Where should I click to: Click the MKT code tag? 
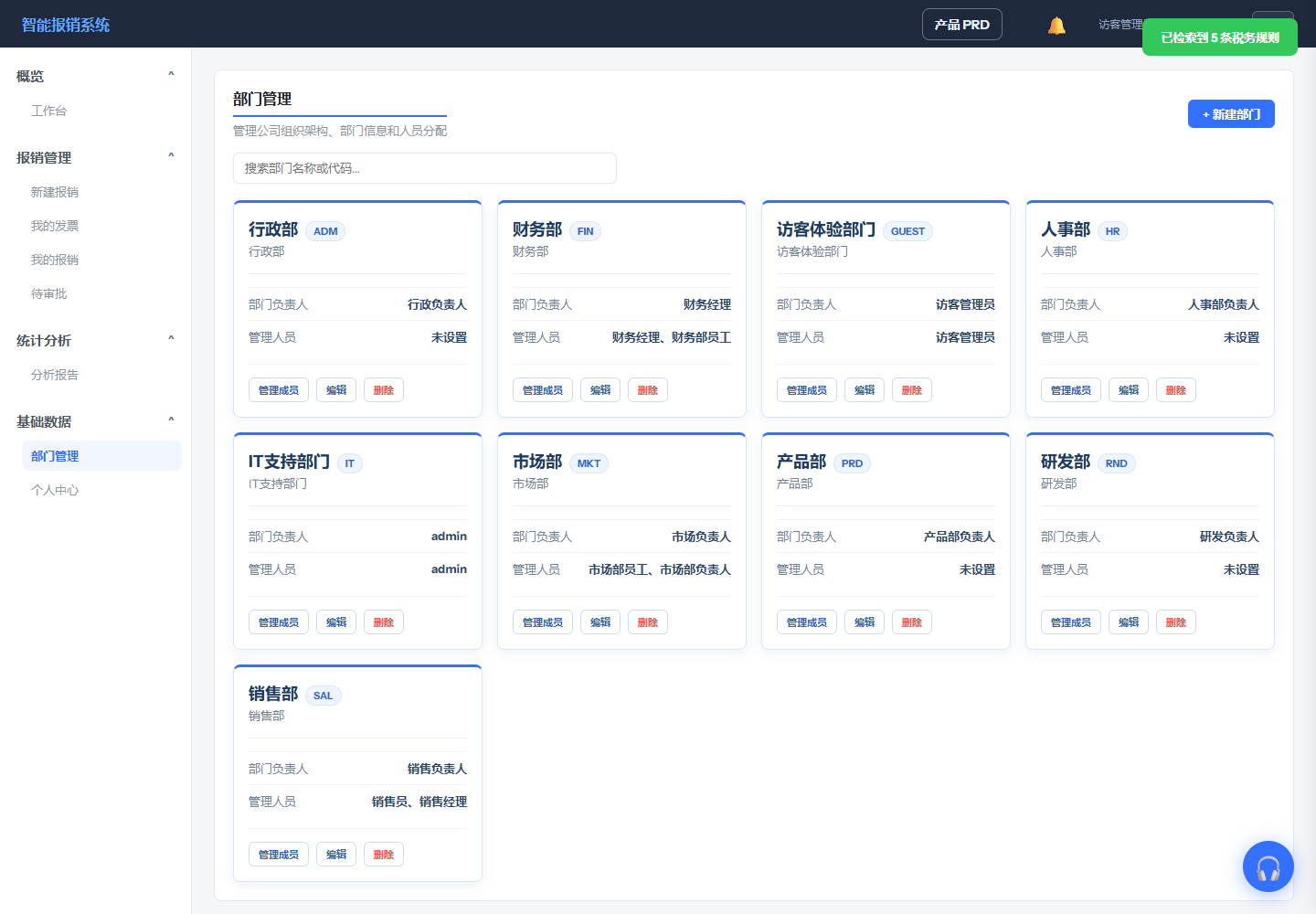coord(589,463)
